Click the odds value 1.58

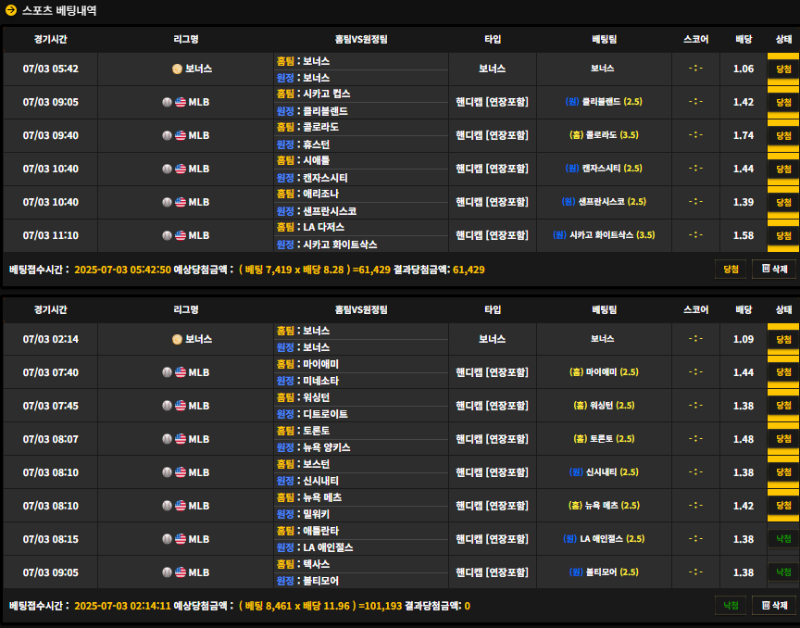coord(743,235)
